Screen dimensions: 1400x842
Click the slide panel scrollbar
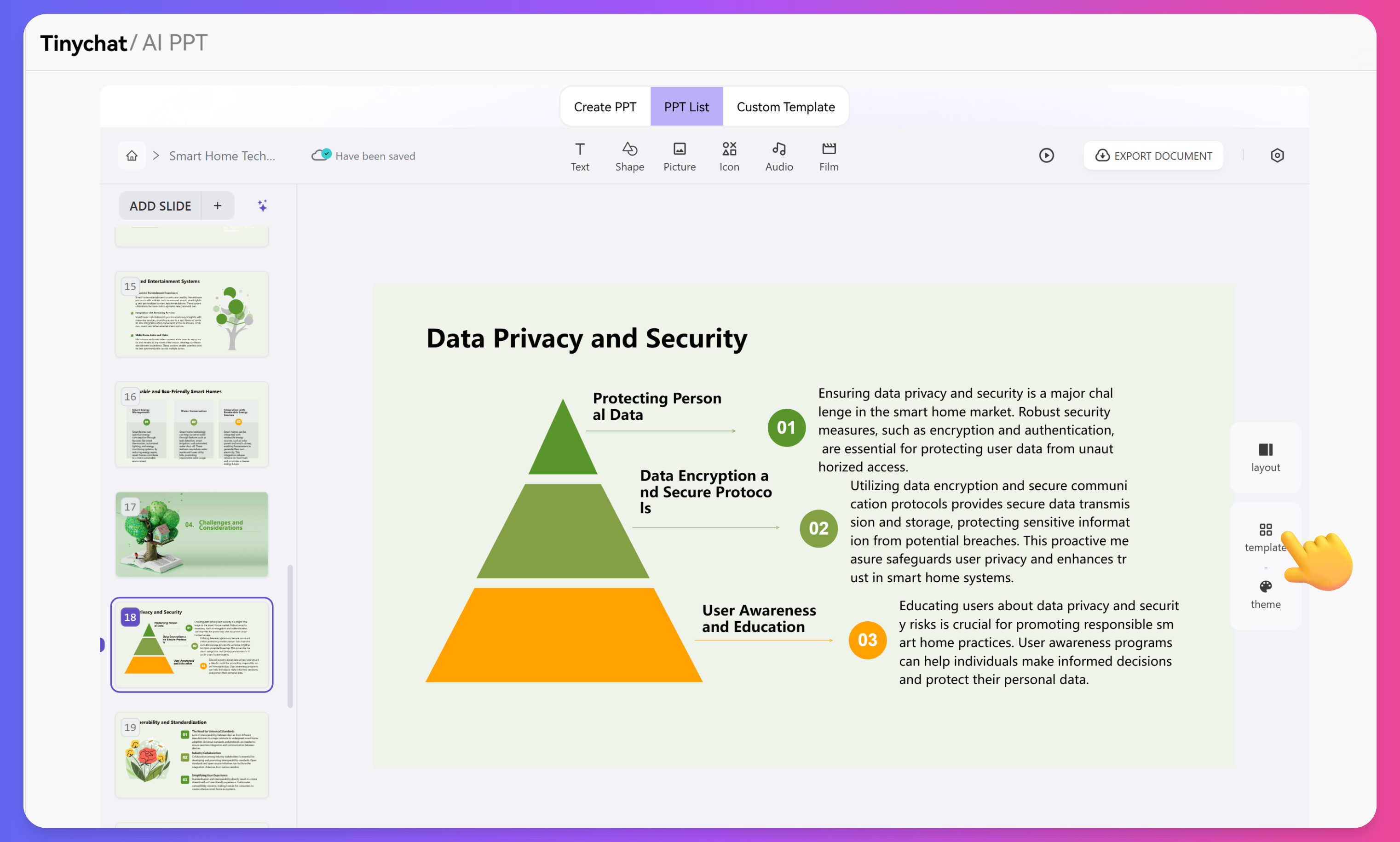[290, 636]
